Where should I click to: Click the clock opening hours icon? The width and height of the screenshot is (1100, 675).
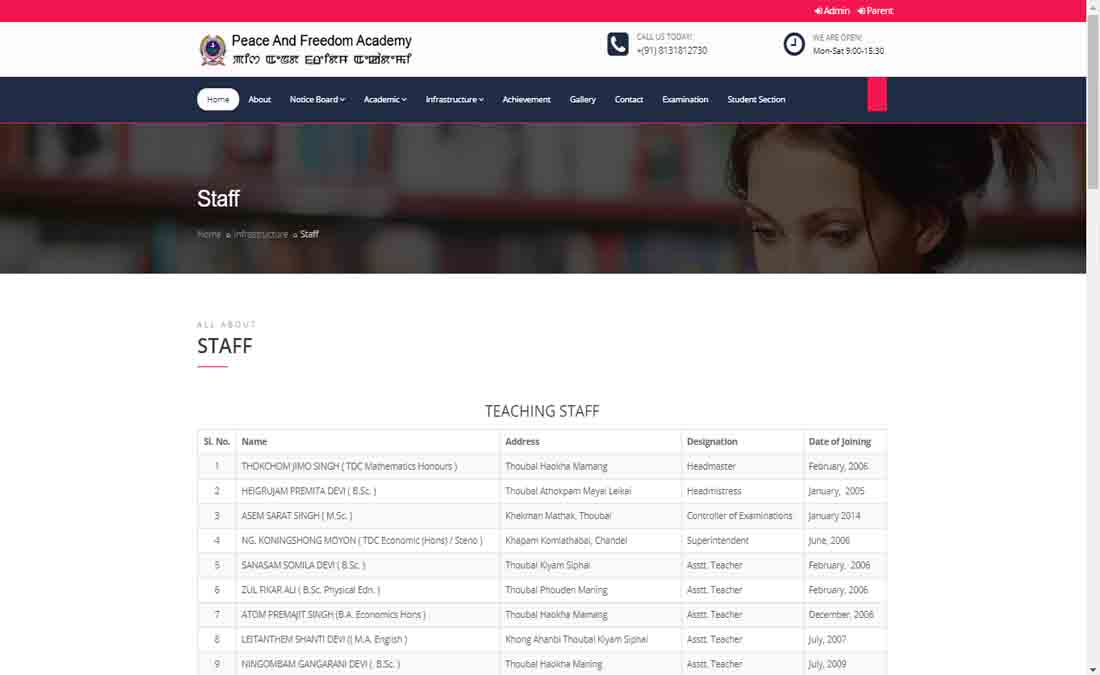coord(794,44)
